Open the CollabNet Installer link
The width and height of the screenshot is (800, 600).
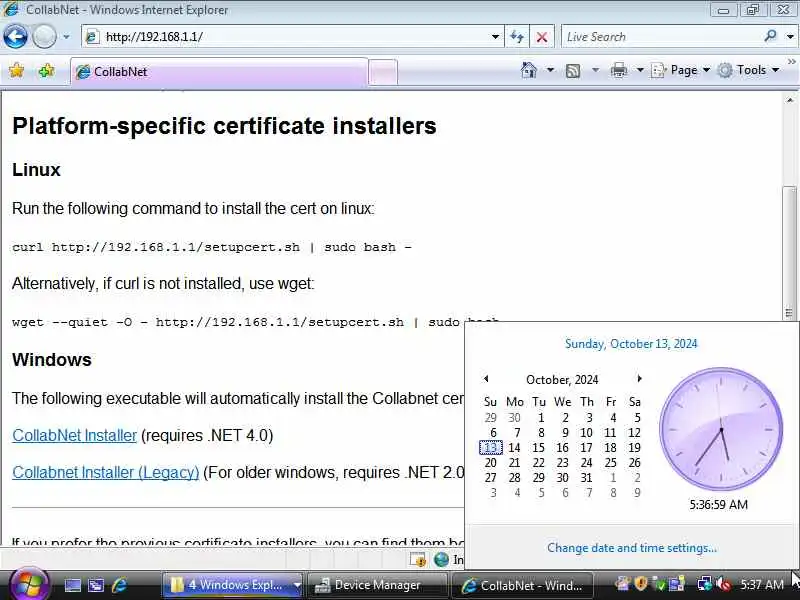(x=74, y=435)
